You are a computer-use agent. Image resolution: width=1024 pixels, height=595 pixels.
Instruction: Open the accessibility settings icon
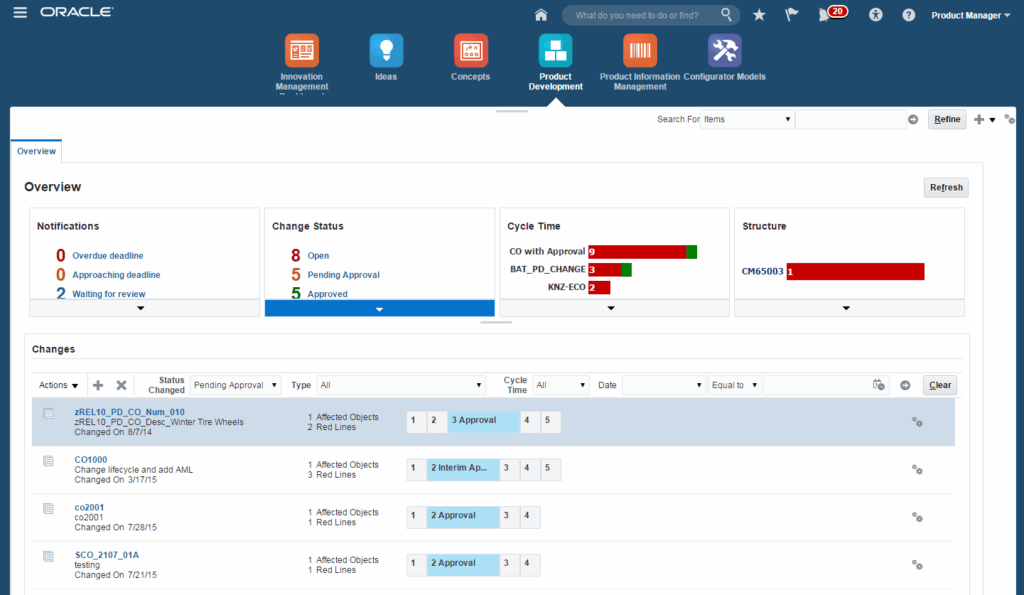874,14
